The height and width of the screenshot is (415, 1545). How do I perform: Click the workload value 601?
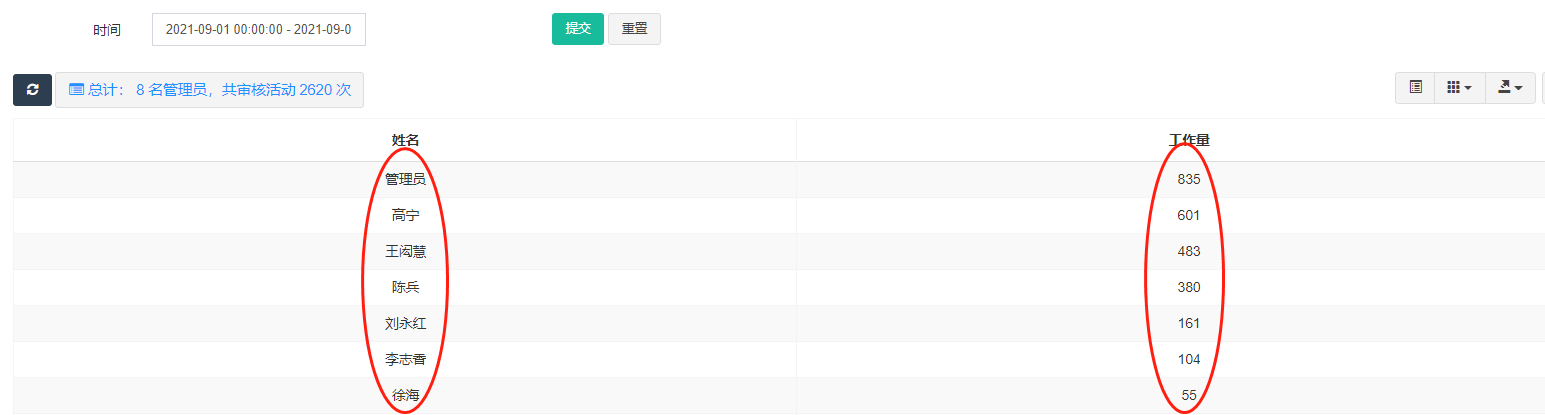point(1189,215)
